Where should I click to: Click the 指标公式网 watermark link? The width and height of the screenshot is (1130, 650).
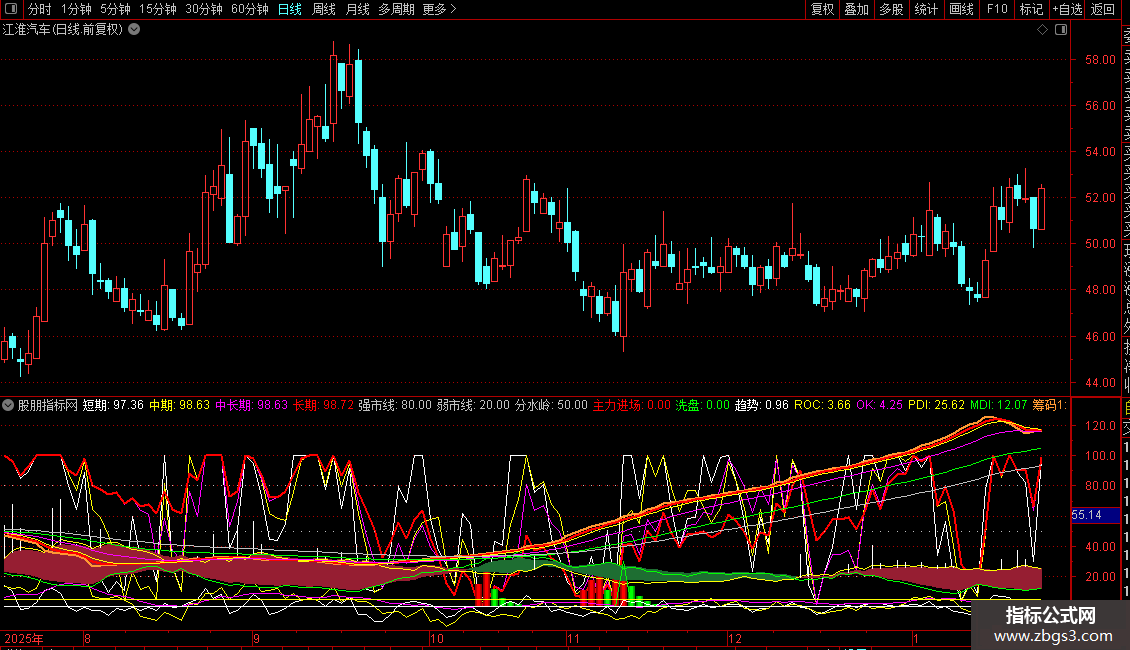click(1050, 625)
